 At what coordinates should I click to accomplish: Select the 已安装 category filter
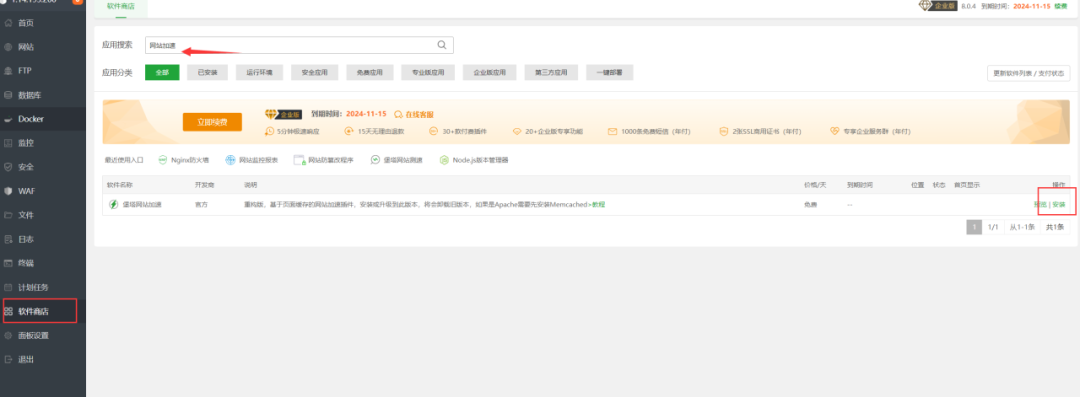(207, 72)
